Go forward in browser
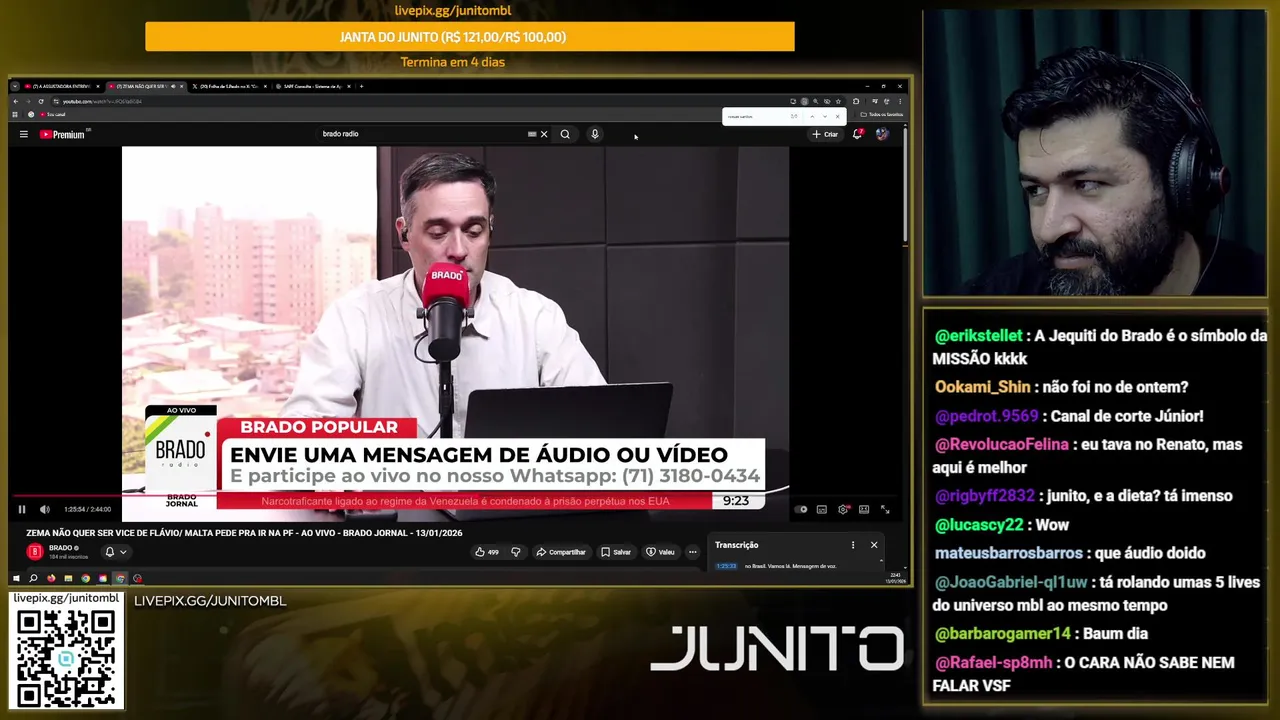Screen dimensions: 1280x720 click(x=28, y=101)
